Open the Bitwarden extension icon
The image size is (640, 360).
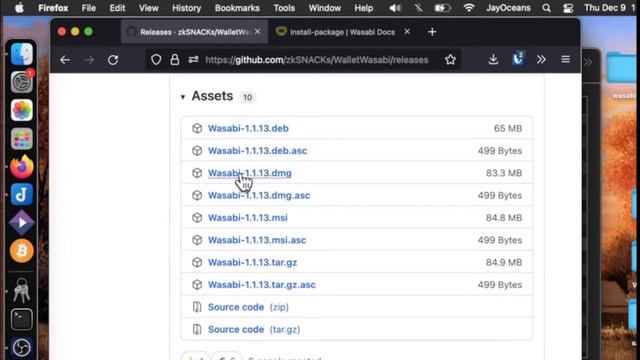(518, 59)
